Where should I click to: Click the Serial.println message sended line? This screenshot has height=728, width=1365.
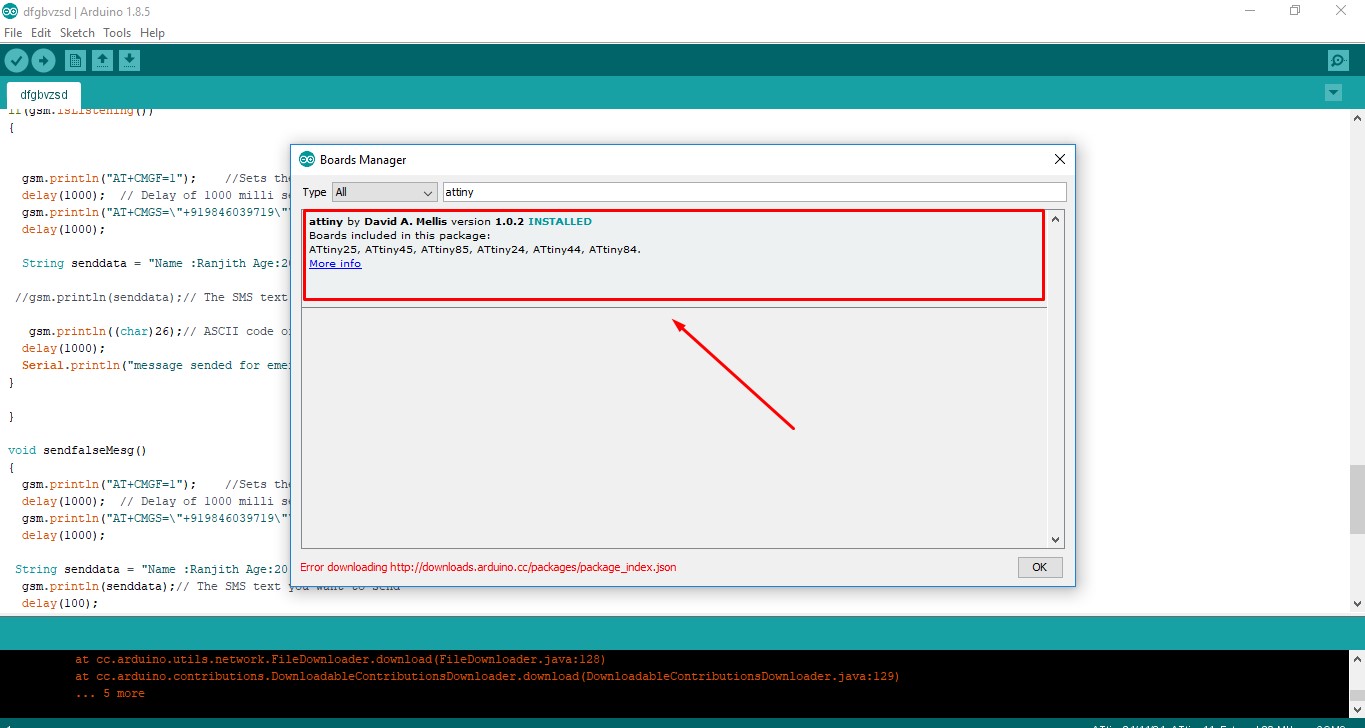click(x=156, y=365)
